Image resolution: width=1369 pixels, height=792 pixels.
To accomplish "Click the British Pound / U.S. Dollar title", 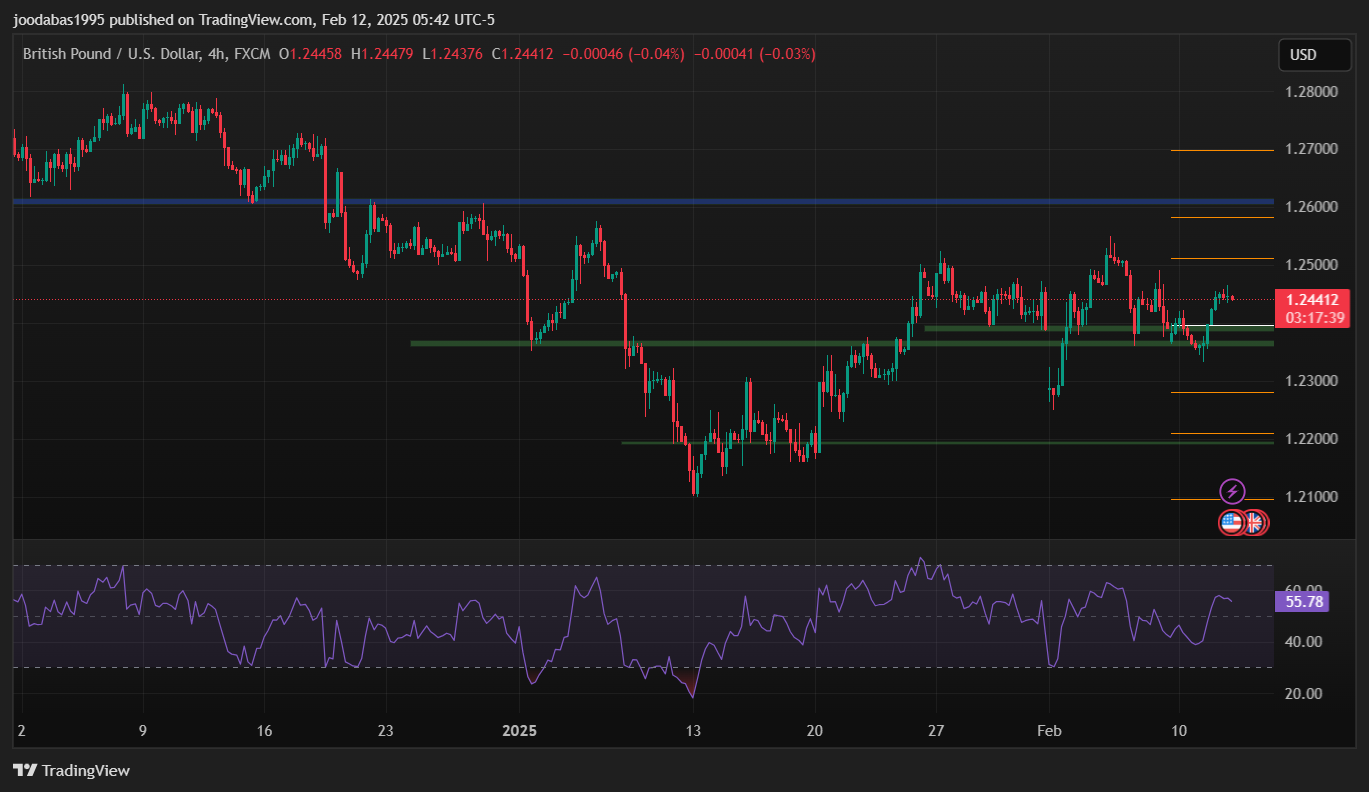I will pyautogui.click(x=112, y=54).
